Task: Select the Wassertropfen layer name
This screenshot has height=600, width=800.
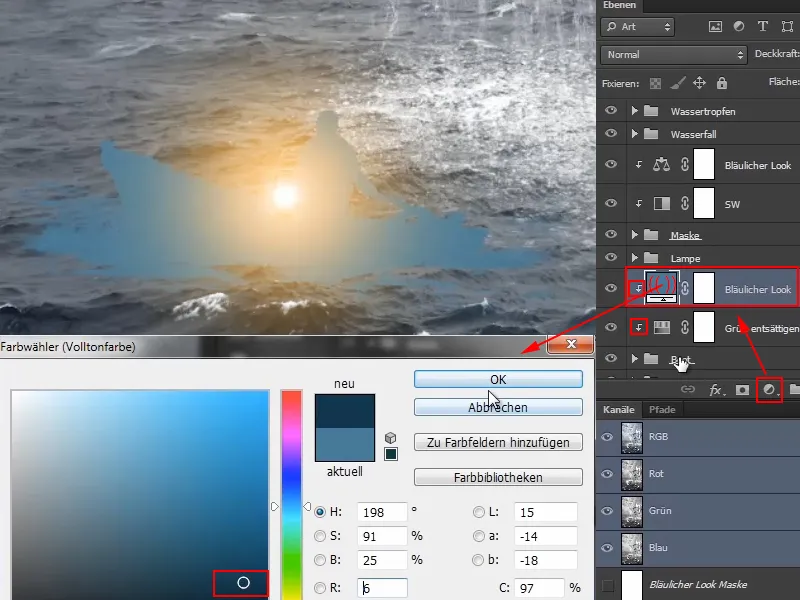Action: point(703,111)
